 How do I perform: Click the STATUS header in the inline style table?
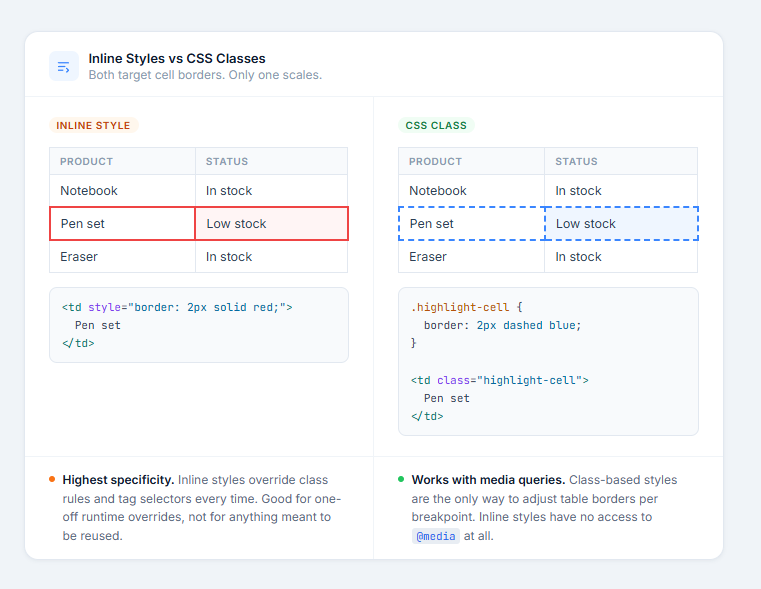tap(271, 162)
